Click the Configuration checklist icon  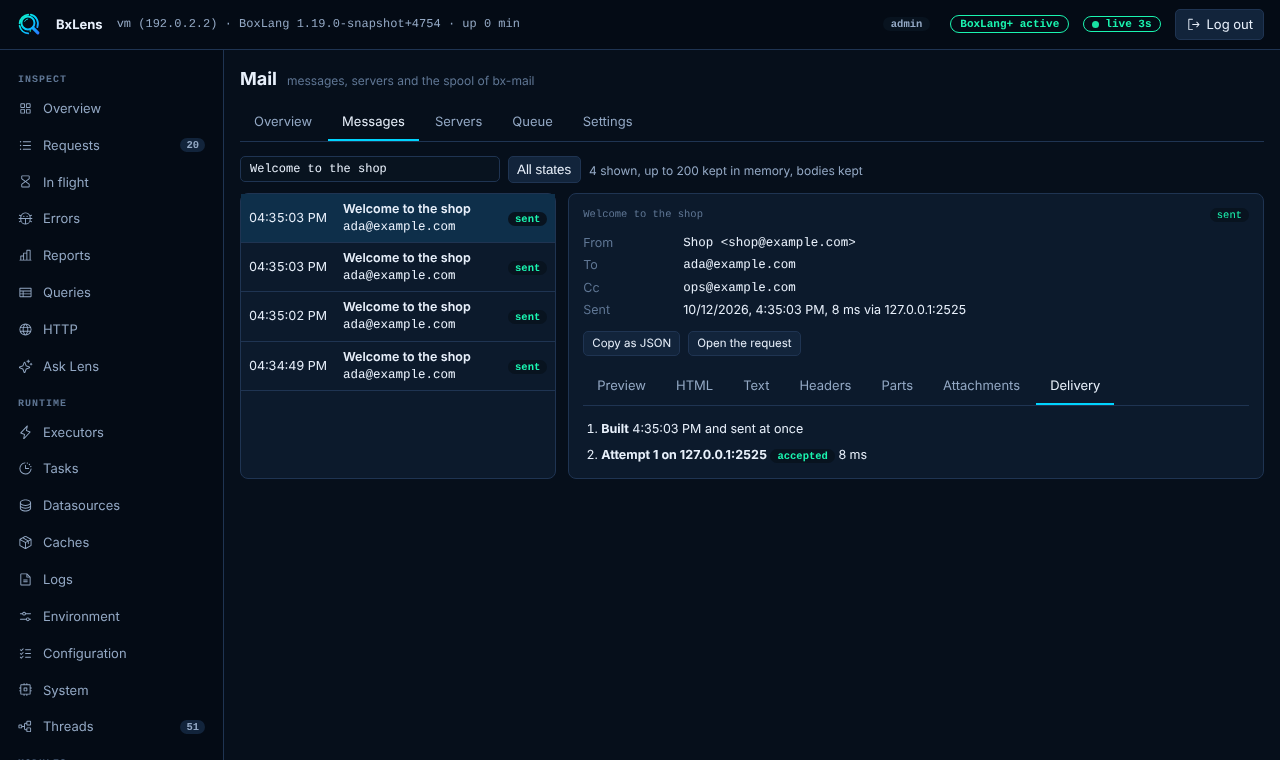25,653
